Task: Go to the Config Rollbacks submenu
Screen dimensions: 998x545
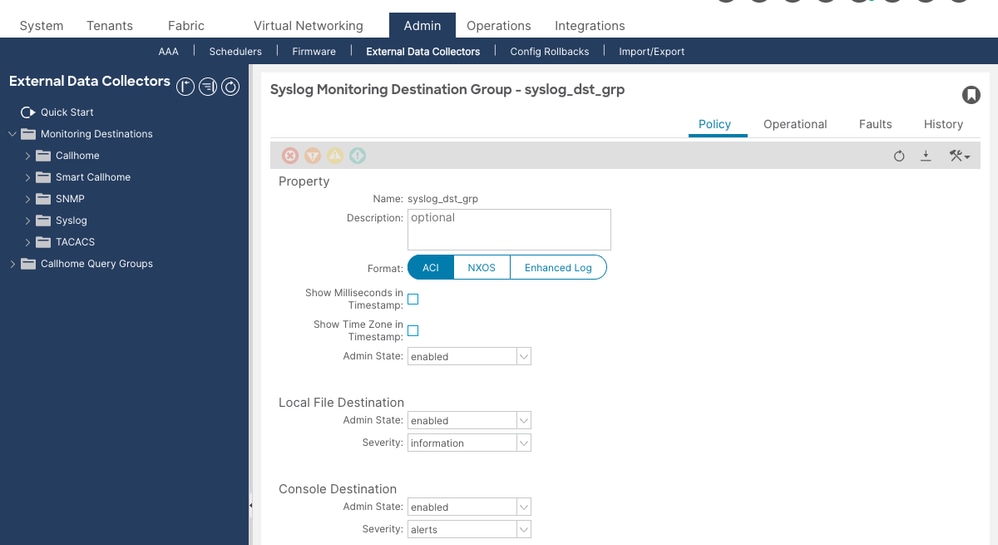Action: point(549,52)
